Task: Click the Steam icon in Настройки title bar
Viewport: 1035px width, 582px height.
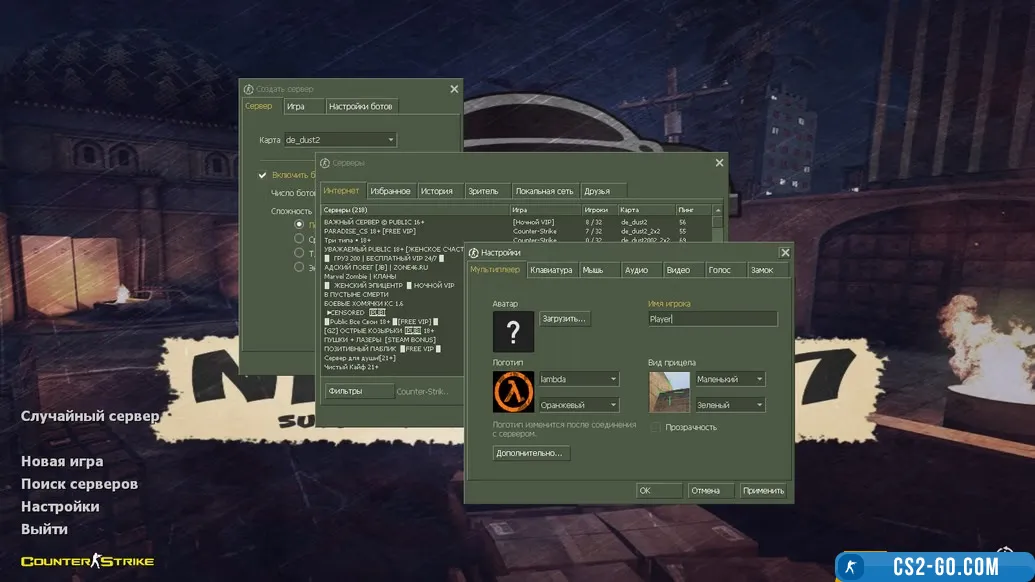Action: click(474, 253)
